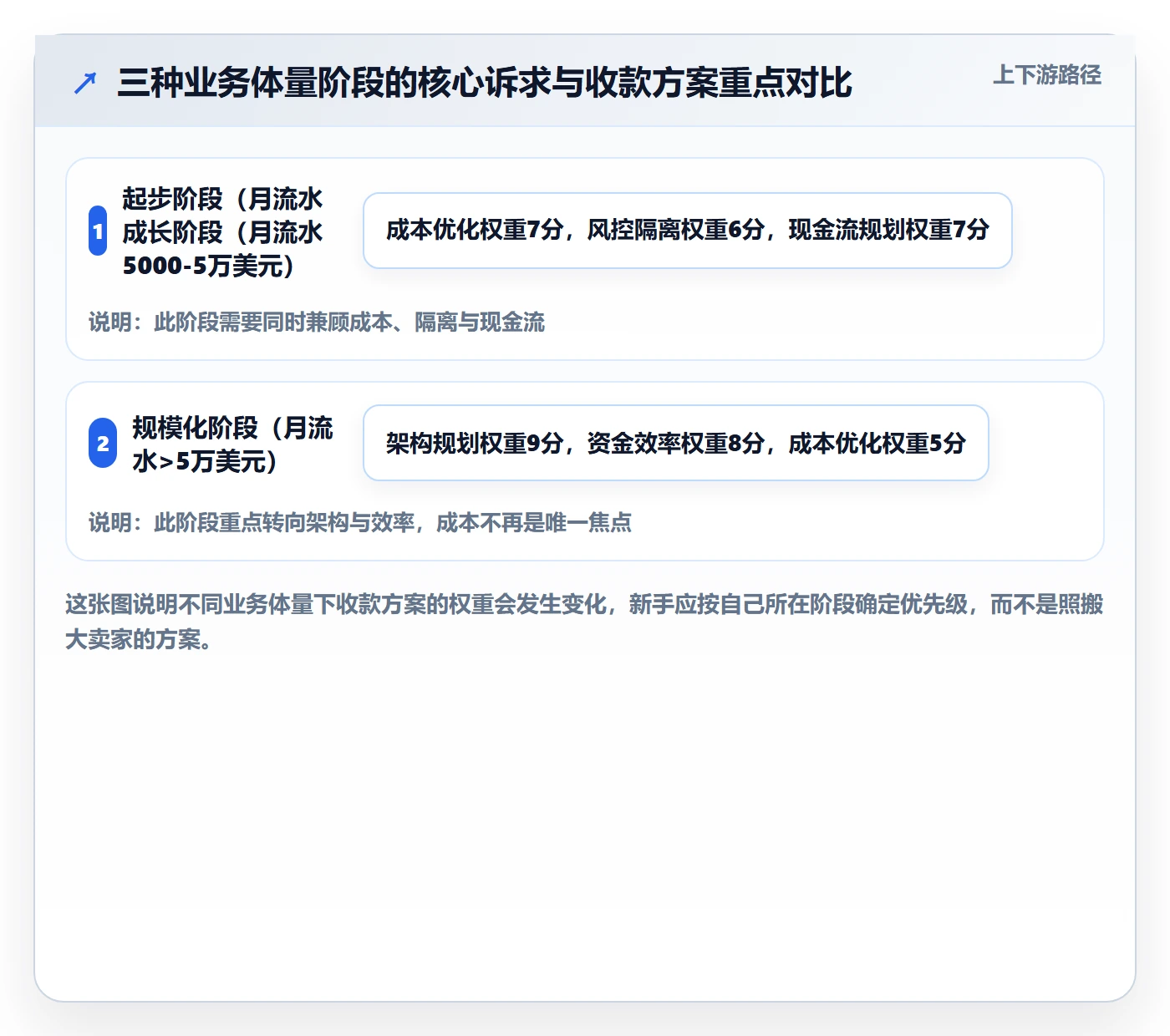1170x1036 pixels.
Task: Click the 上下游路径 label in the header
Action: click(1047, 75)
